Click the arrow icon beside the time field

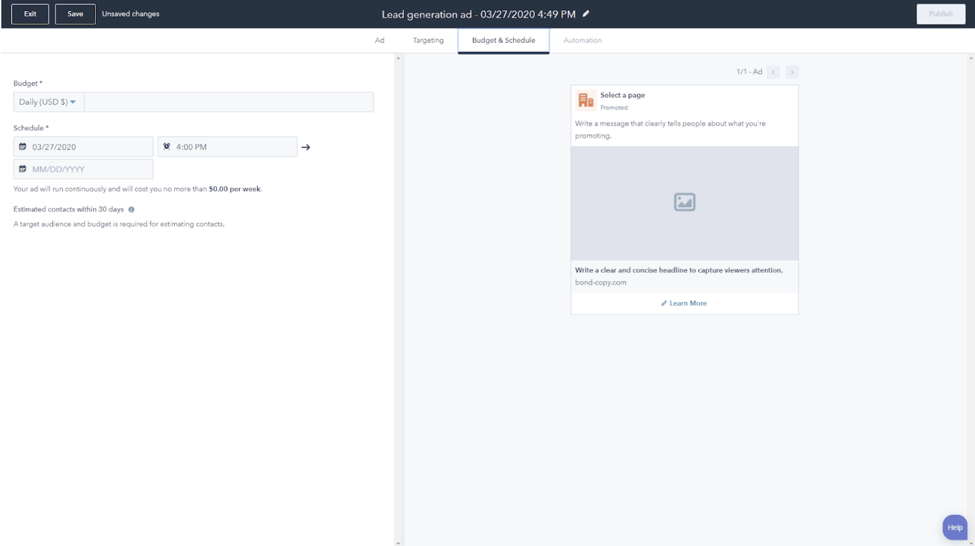(x=305, y=147)
